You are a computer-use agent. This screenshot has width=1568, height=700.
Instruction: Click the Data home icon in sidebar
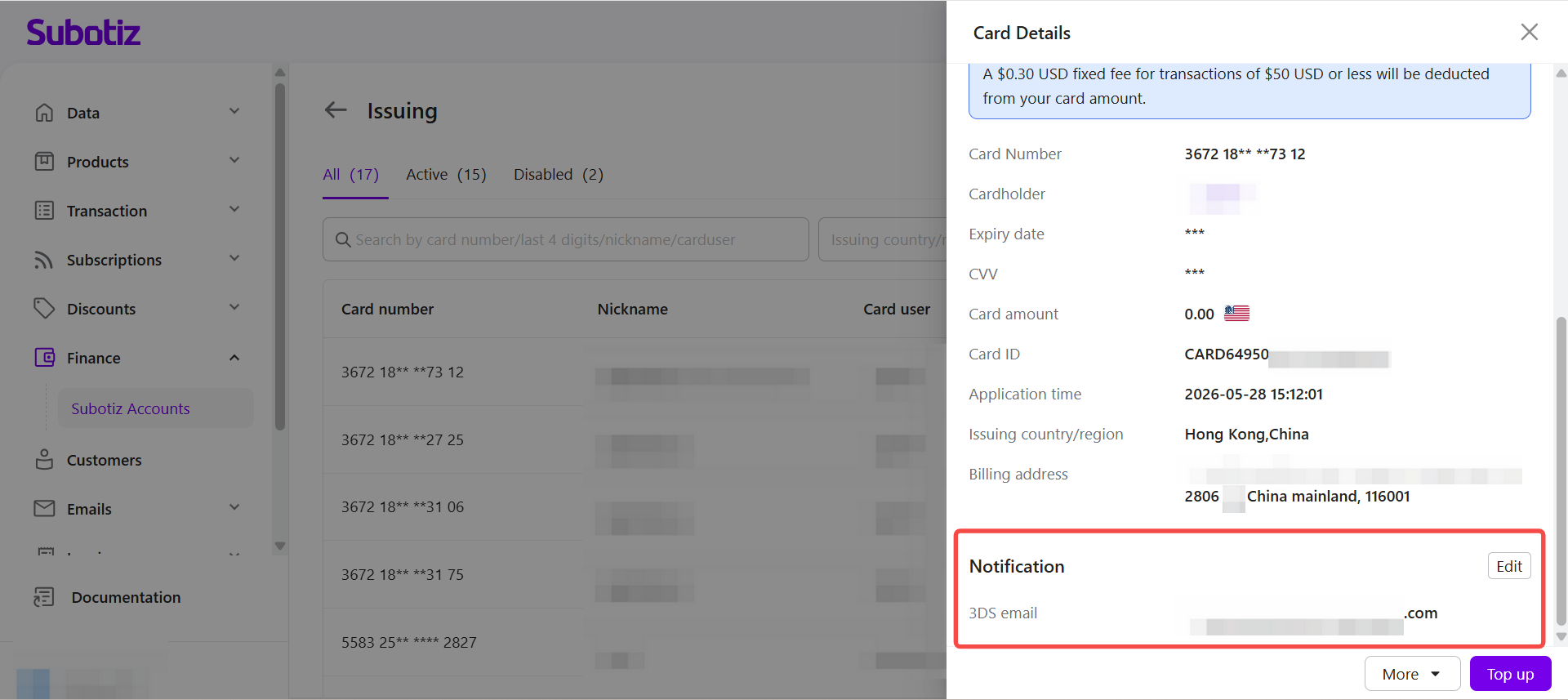[44, 113]
